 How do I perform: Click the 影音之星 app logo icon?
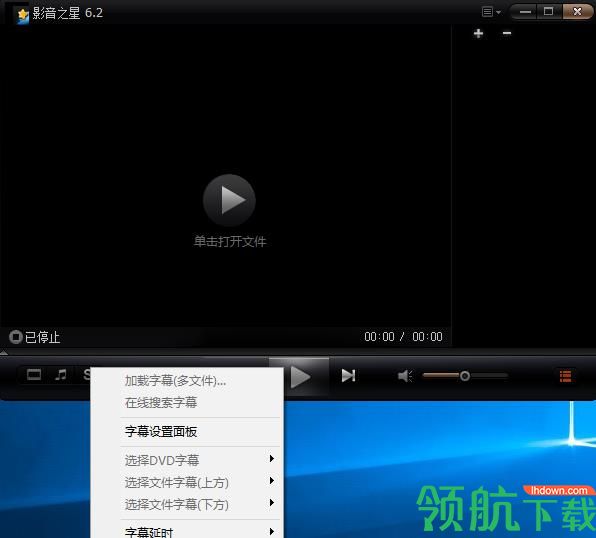pyautogui.click(x=23, y=16)
